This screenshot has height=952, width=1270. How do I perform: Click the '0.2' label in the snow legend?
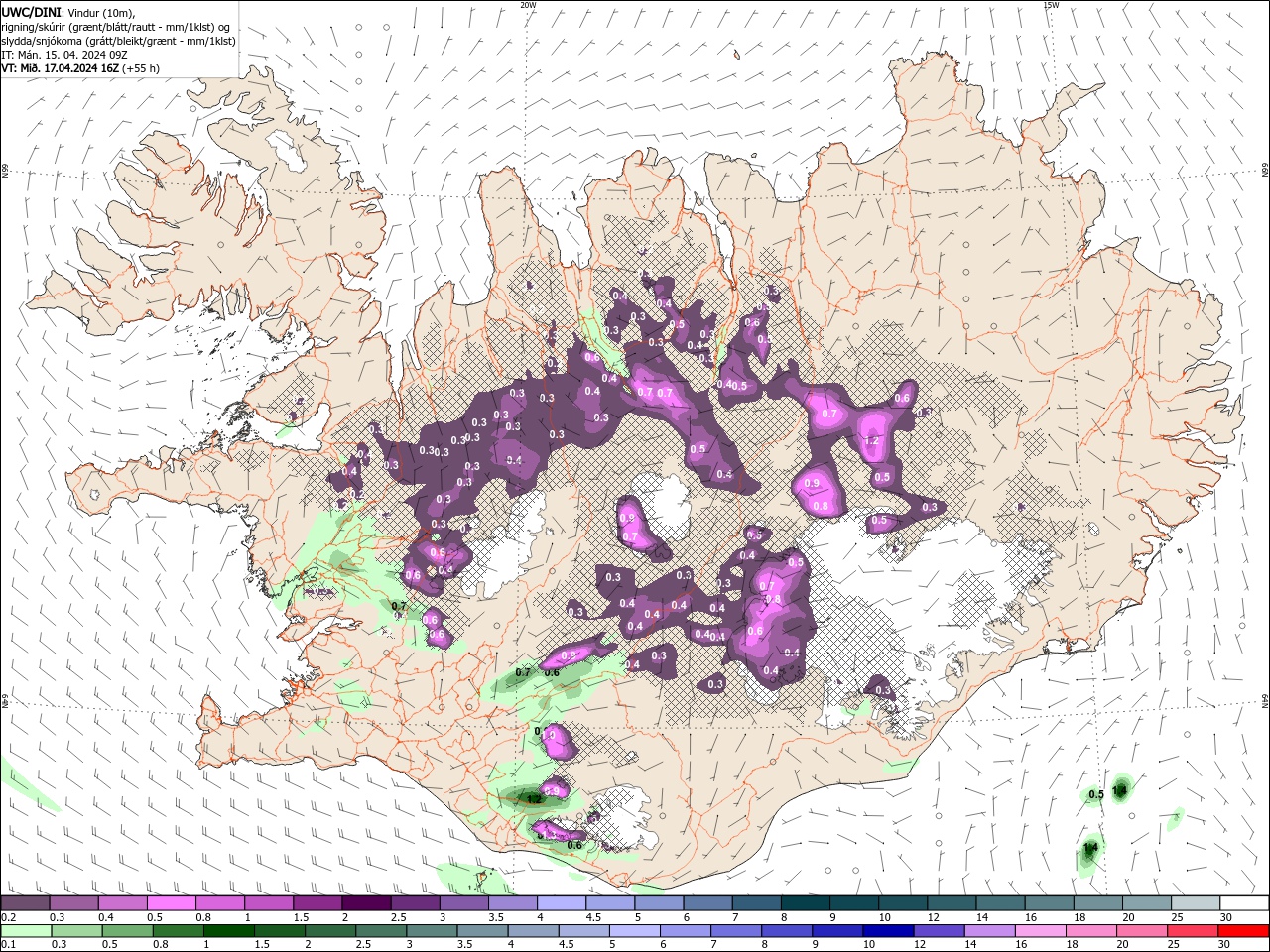[x=9, y=917]
